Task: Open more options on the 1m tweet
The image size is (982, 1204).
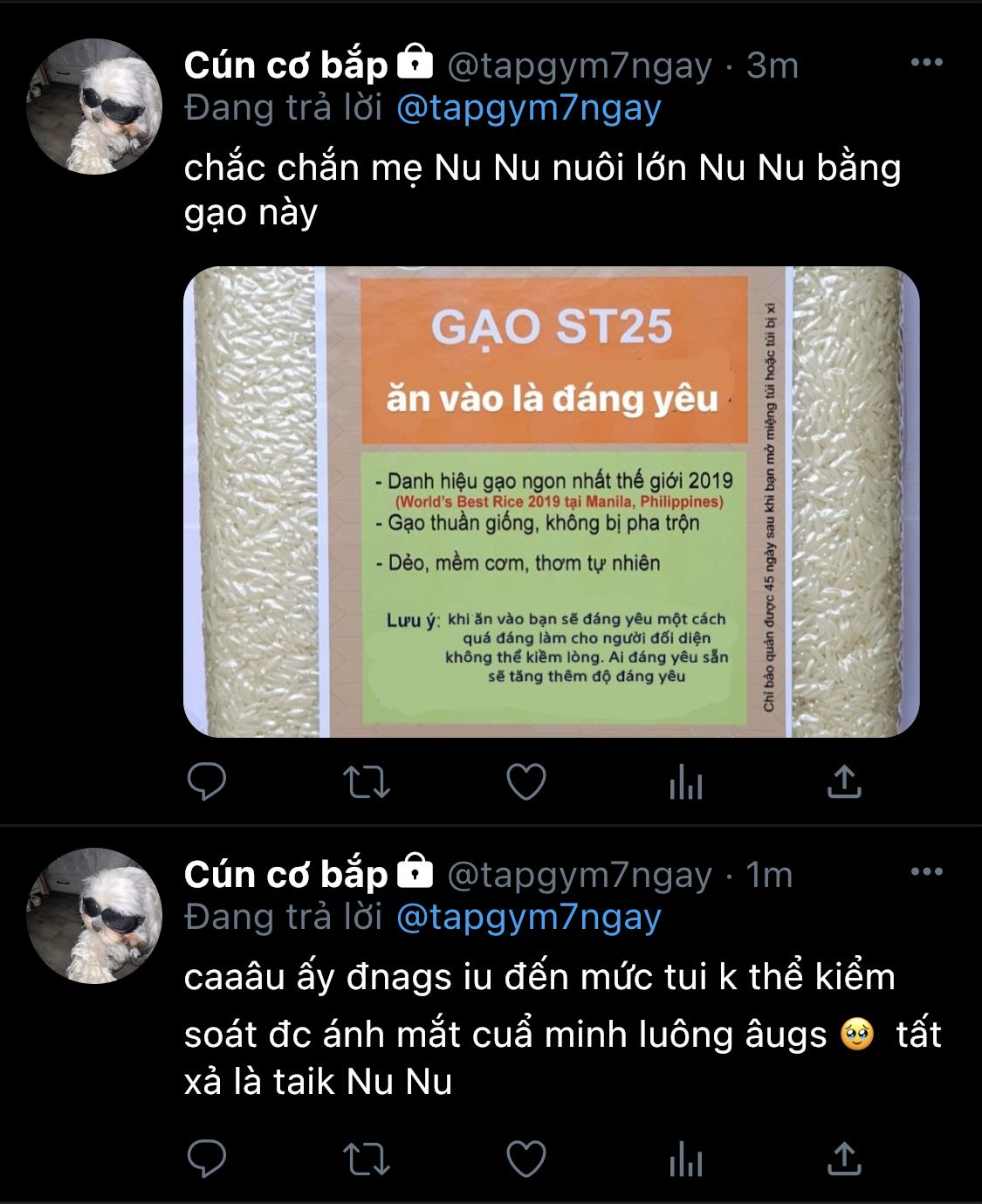Action: [x=926, y=871]
